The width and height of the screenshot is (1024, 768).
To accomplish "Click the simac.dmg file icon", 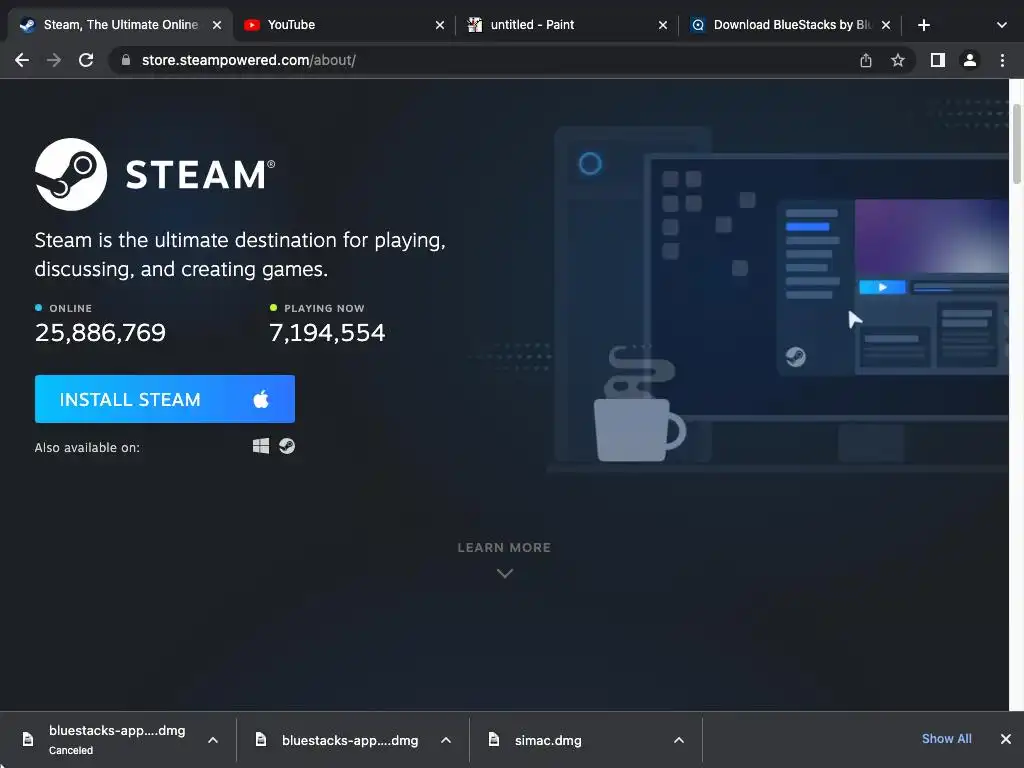I will pos(494,739).
